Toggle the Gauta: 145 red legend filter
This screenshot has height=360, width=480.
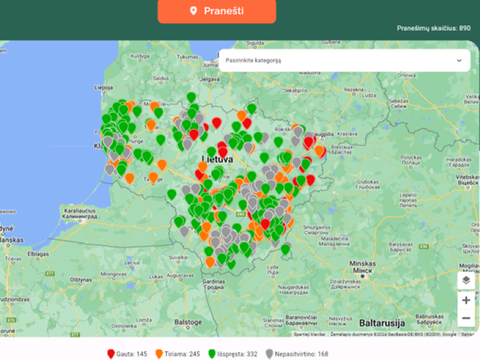click(127, 354)
